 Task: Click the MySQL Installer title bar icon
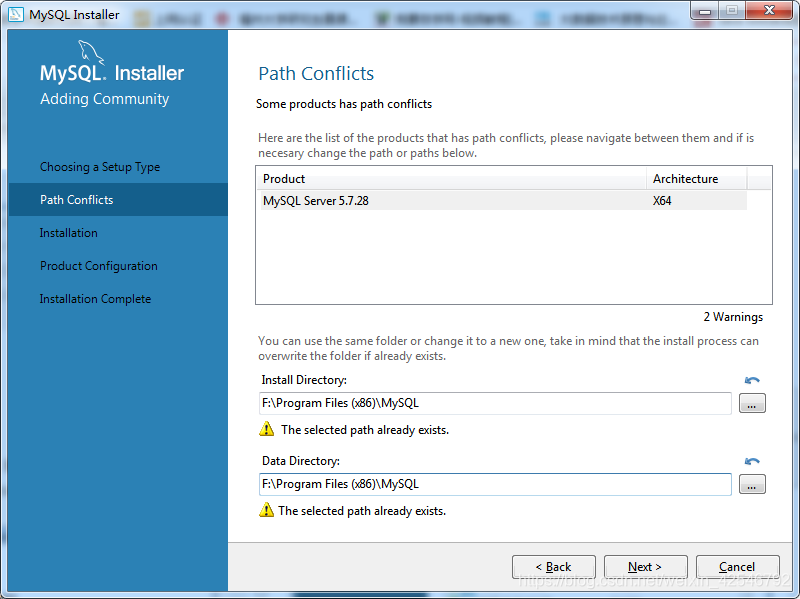pyautogui.click(x=16, y=14)
